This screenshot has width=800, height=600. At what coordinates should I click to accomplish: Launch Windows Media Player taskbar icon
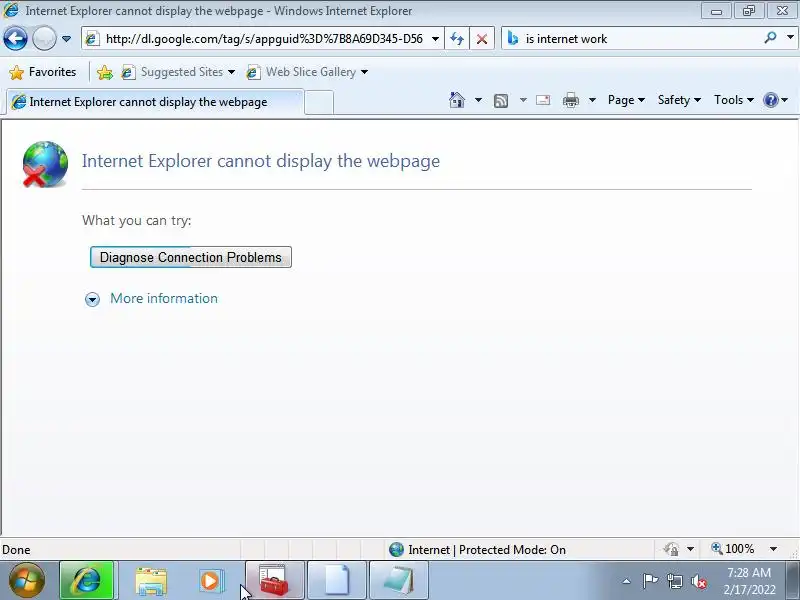click(210, 581)
